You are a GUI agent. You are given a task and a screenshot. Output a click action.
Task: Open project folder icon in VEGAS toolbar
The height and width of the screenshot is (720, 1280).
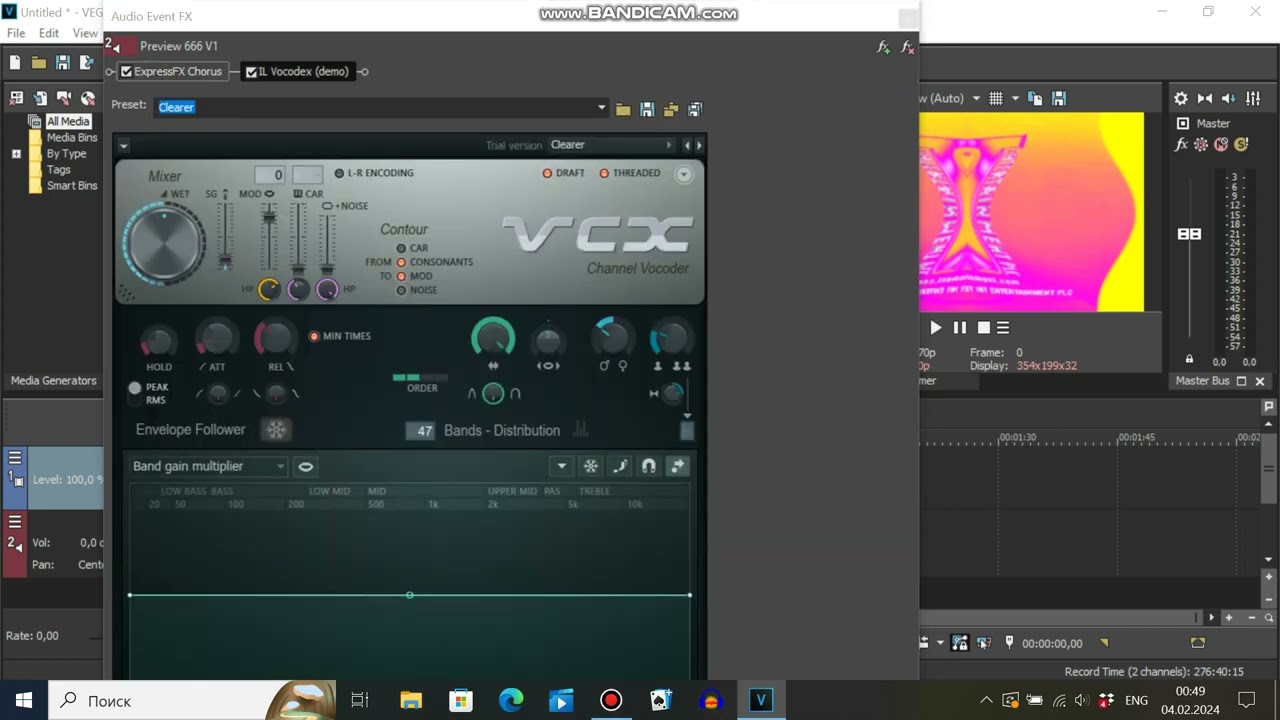[x=39, y=62]
